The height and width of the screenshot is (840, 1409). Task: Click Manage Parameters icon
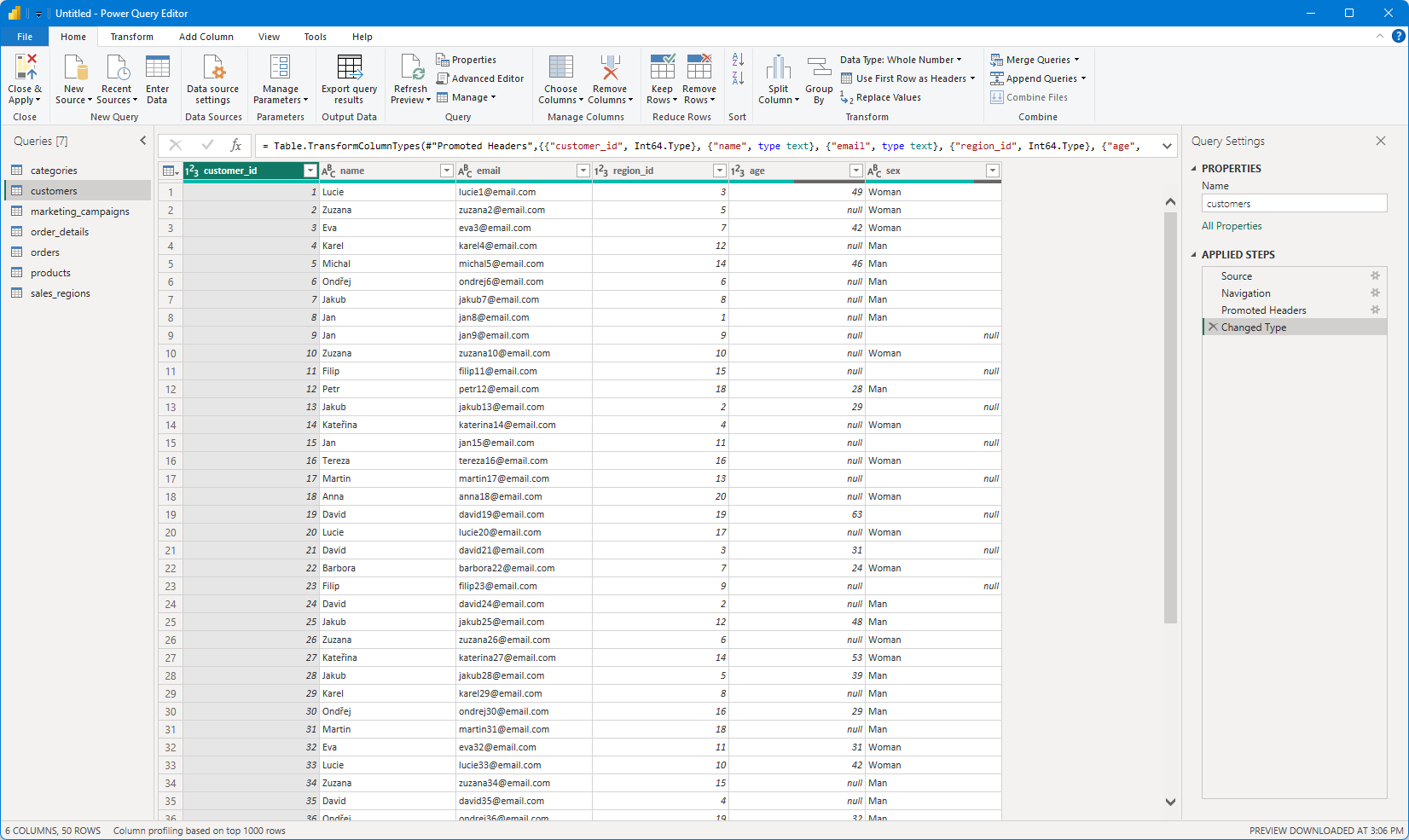[281, 67]
